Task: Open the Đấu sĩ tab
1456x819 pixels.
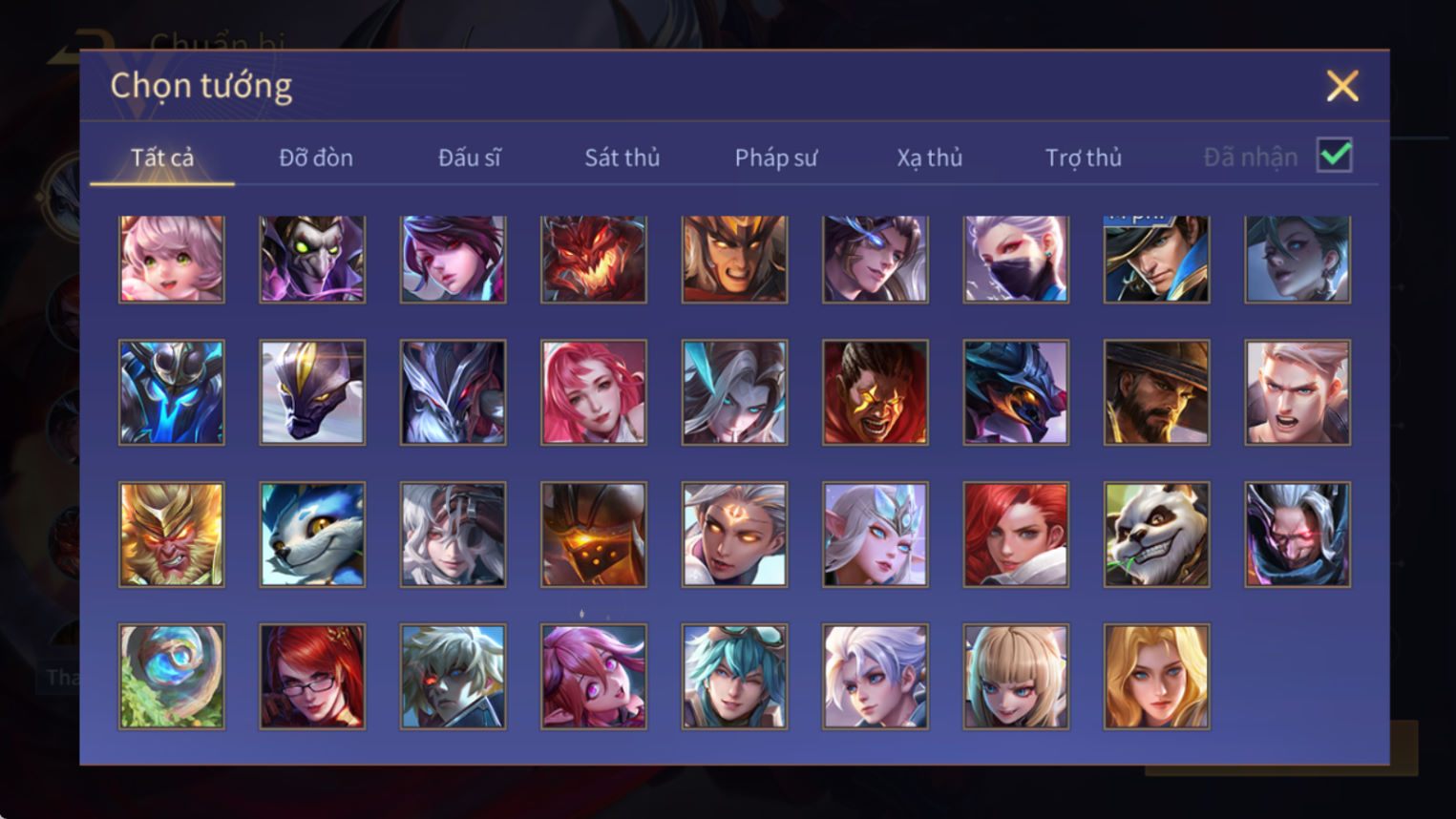Action: click(469, 157)
